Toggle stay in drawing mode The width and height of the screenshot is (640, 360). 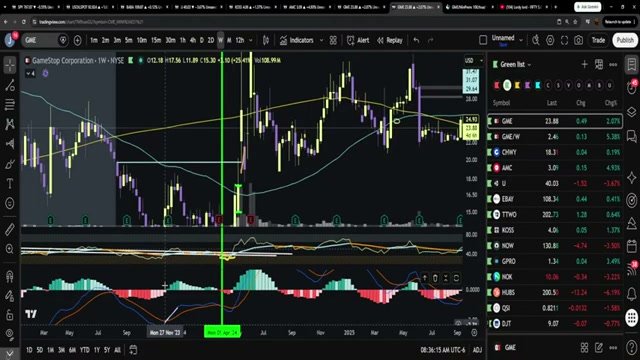(x=10, y=296)
